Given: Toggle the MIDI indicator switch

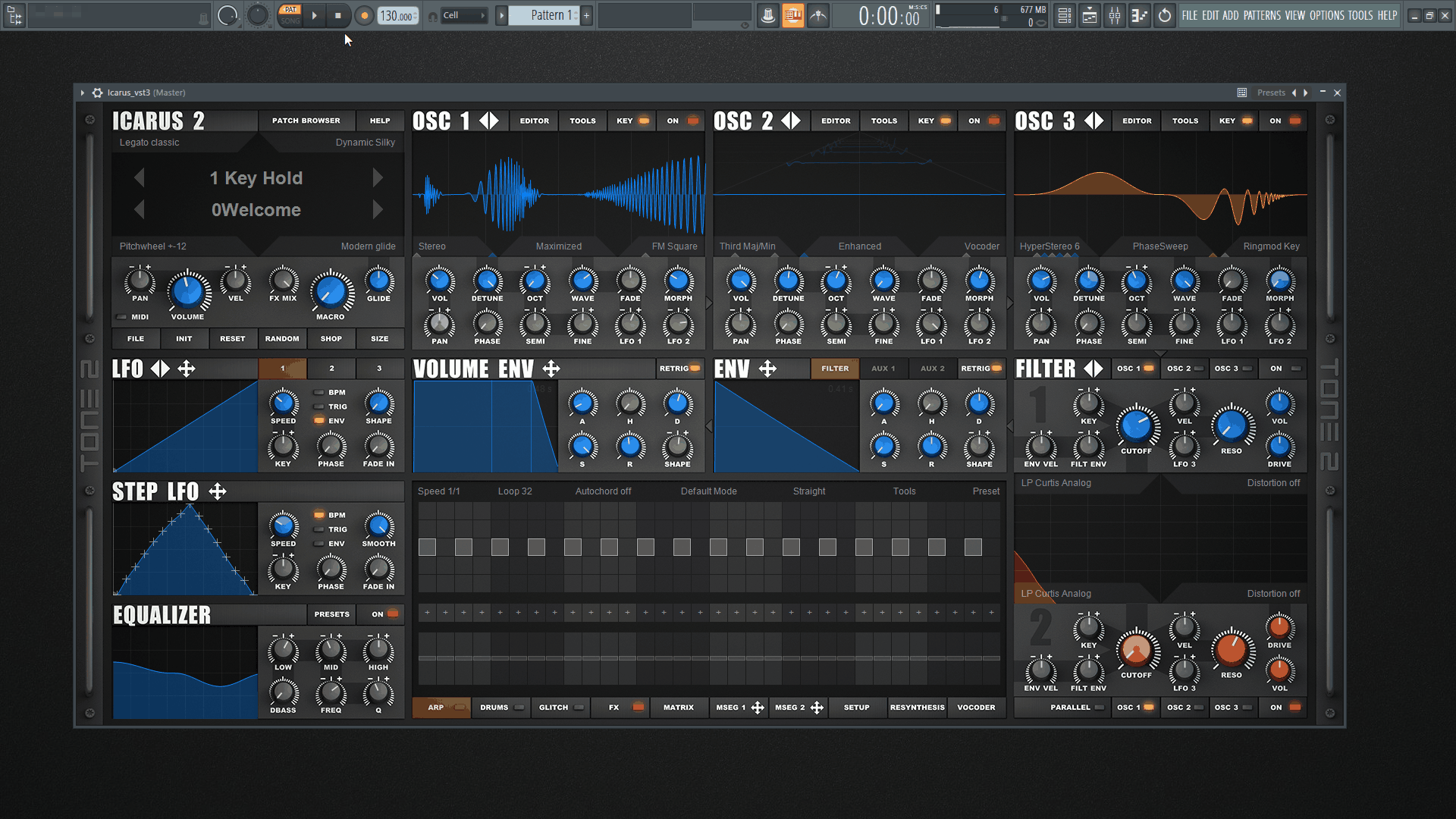Looking at the screenshot, I should (121, 317).
